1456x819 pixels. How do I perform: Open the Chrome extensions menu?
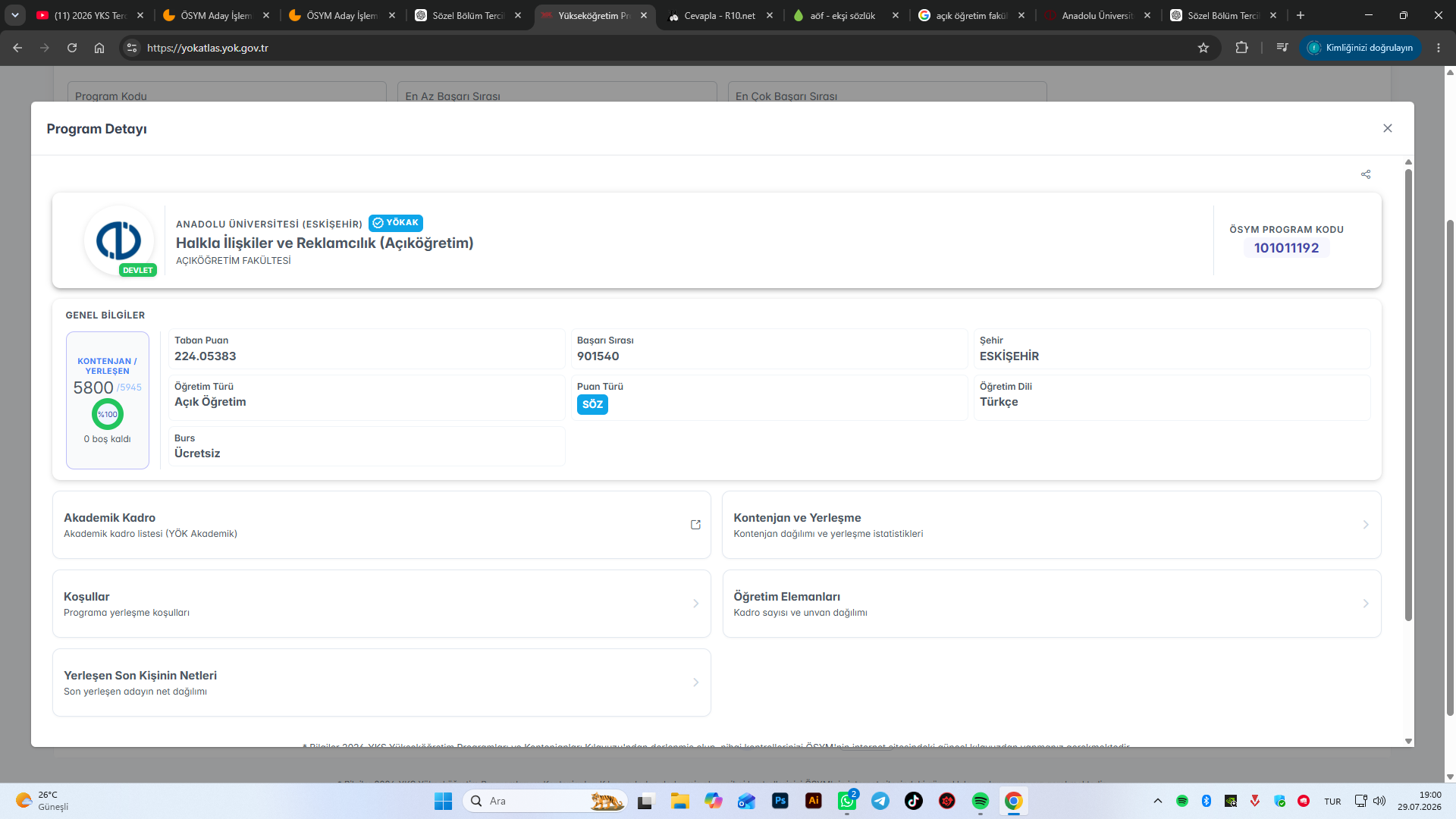[1241, 48]
